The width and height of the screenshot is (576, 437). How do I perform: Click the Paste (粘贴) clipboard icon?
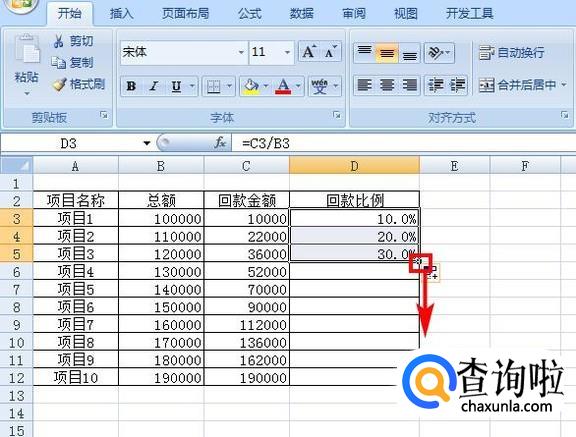coord(27,49)
